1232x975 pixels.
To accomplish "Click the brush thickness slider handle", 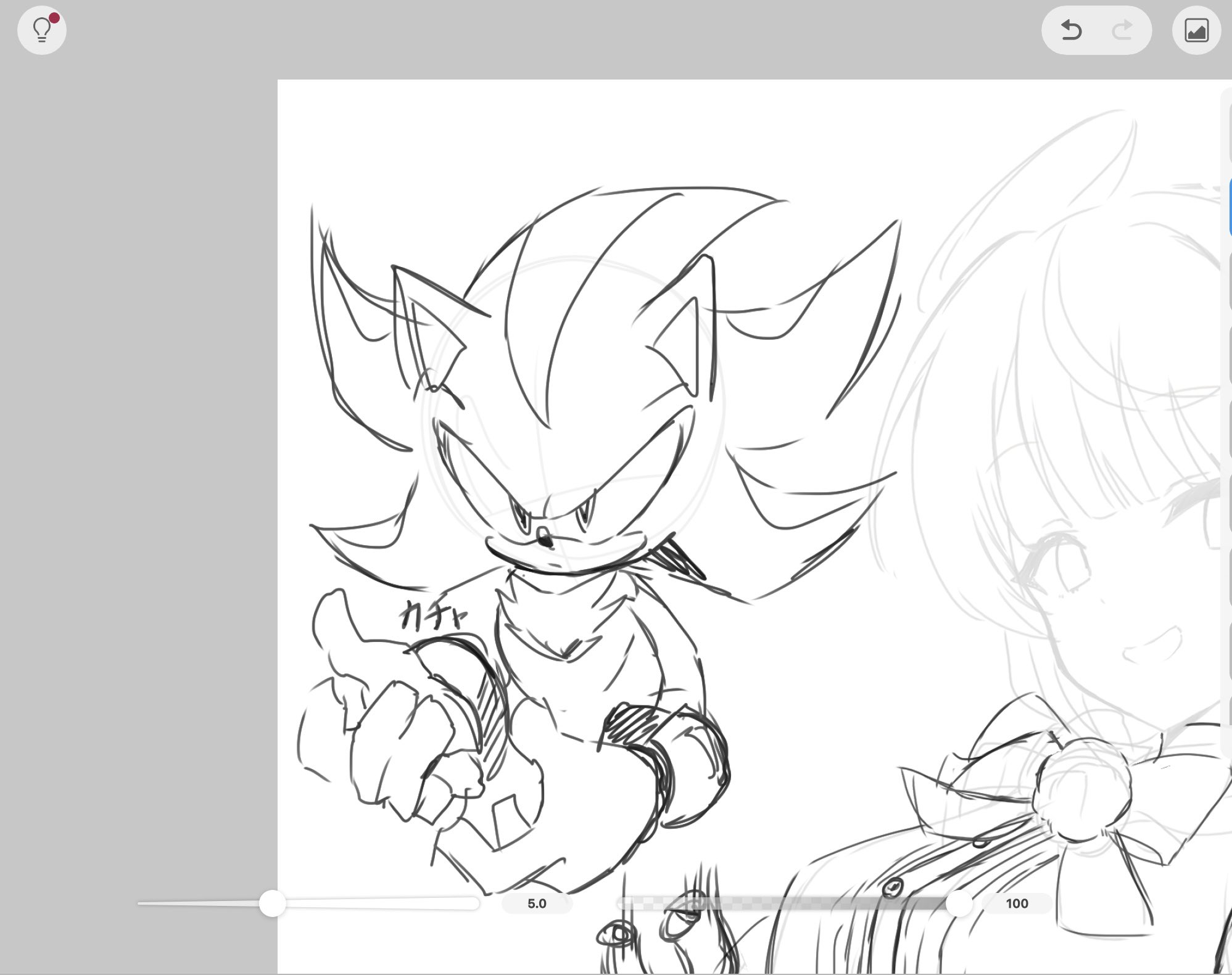I will [x=272, y=903].
